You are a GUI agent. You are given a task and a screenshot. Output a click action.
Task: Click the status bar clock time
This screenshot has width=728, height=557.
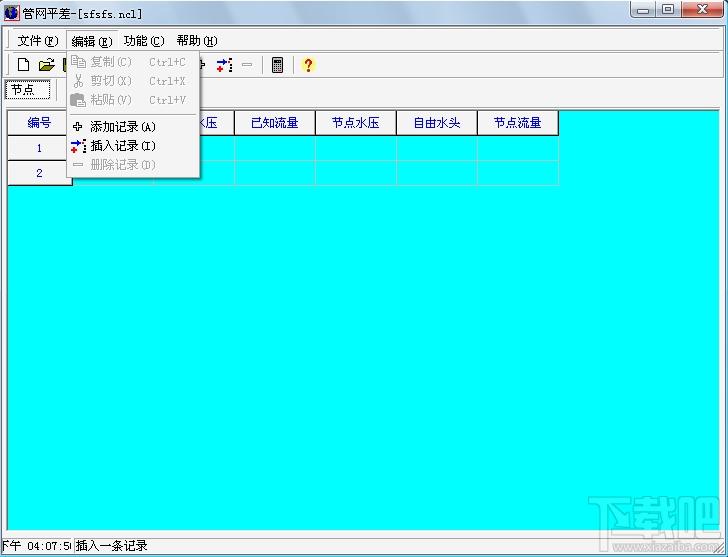[x=36, y=545]
